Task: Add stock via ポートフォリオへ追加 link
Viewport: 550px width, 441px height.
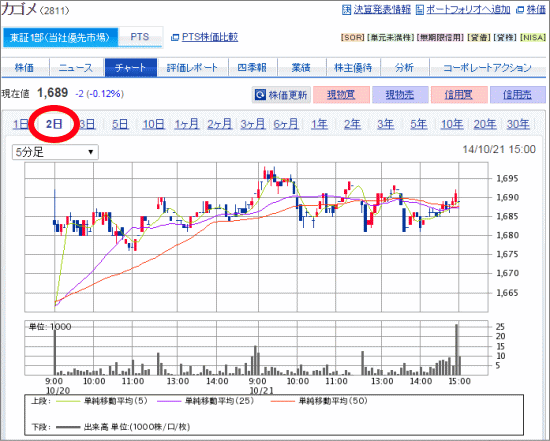Action: [x=468, y=9]
